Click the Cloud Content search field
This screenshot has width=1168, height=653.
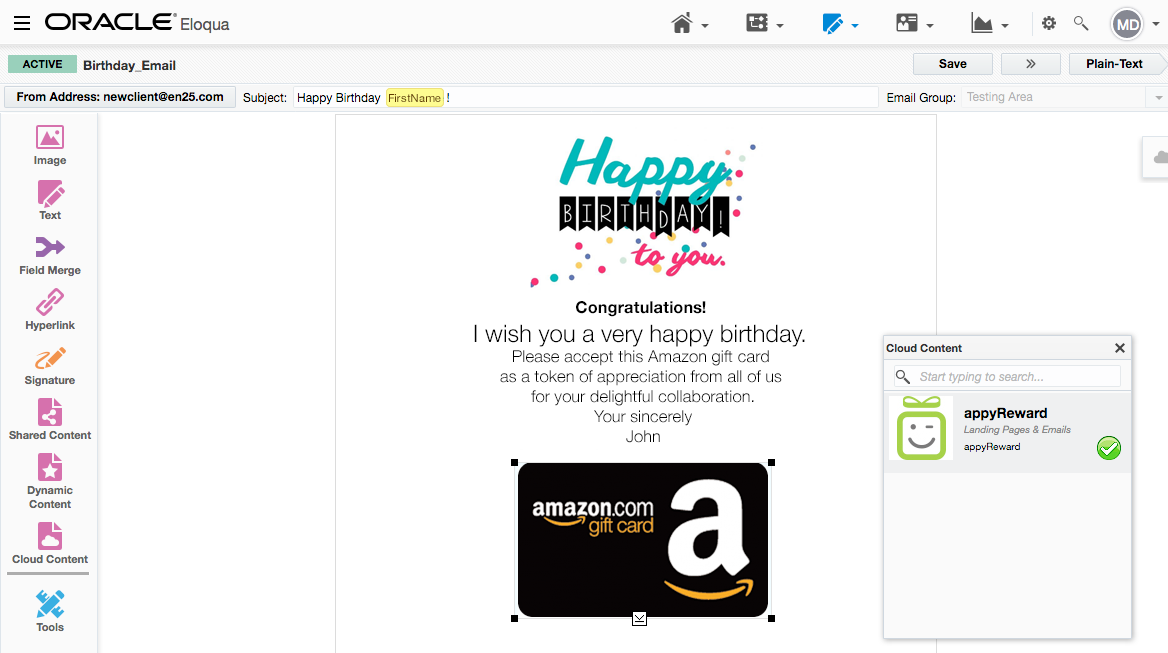[1007, 377]
